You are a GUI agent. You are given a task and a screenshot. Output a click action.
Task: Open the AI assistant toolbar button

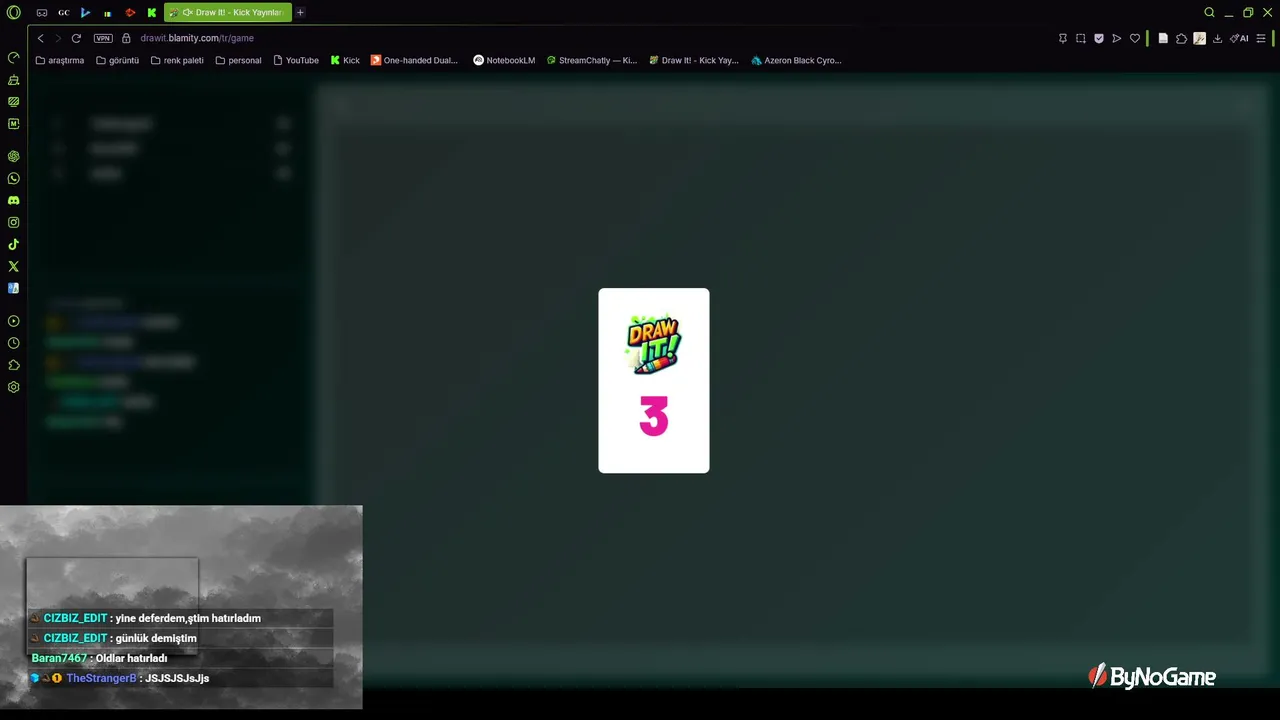point(1239,38)
